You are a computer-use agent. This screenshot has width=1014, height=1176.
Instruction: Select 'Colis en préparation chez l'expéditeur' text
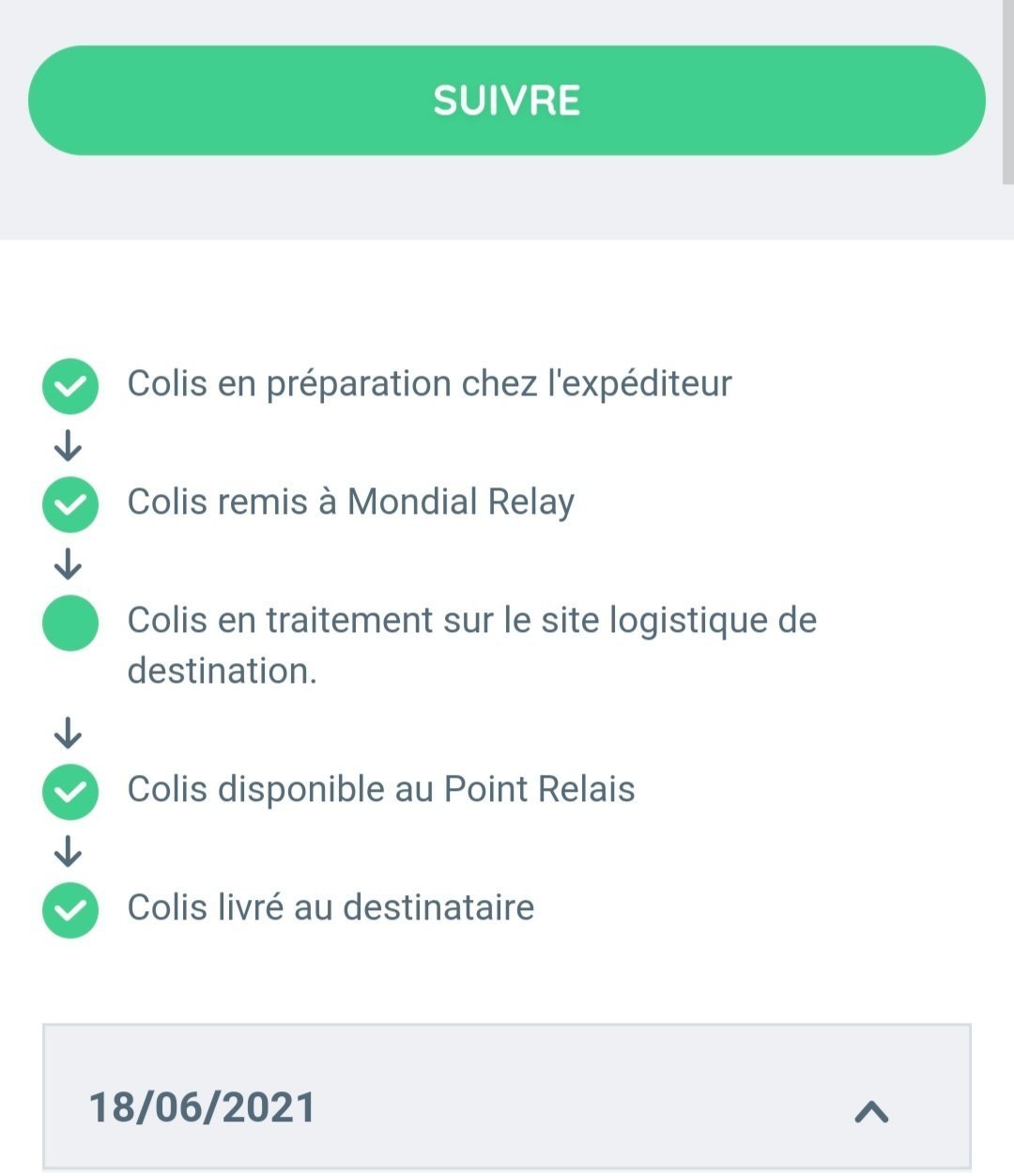pyautogui.click(x=429, y=384)
